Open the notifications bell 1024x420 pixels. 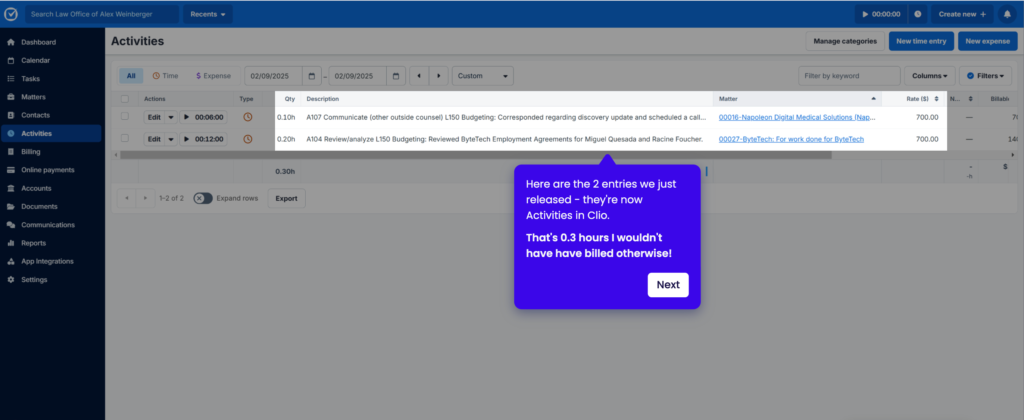coord(1007,14)
